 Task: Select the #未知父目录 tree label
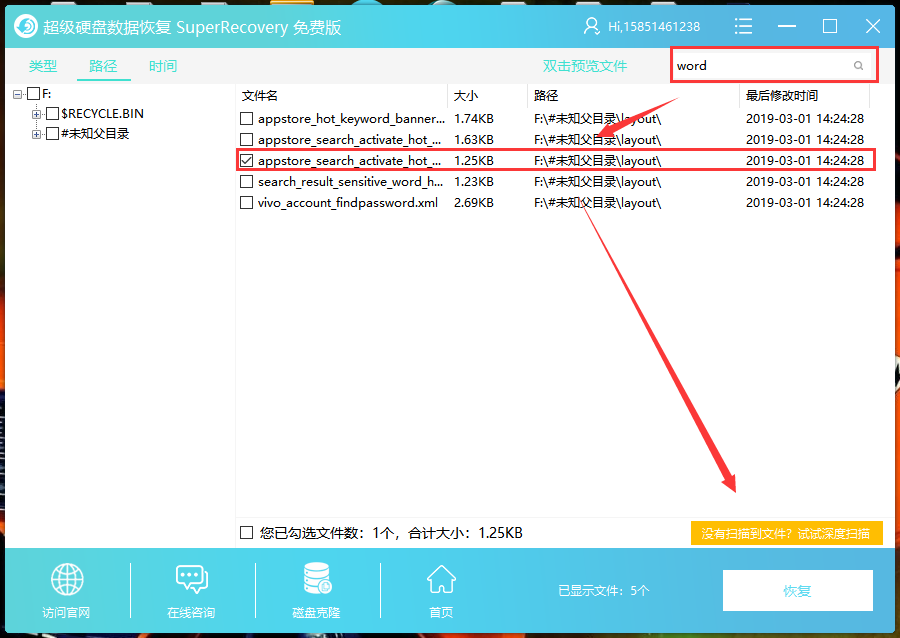[95, 134]
